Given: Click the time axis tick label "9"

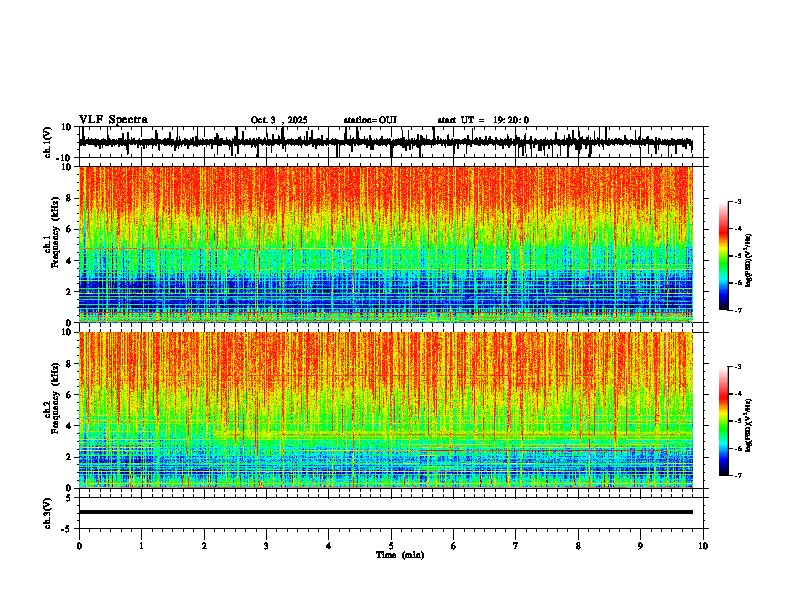Looking at the screenshot, I should (x=640, y=546).
